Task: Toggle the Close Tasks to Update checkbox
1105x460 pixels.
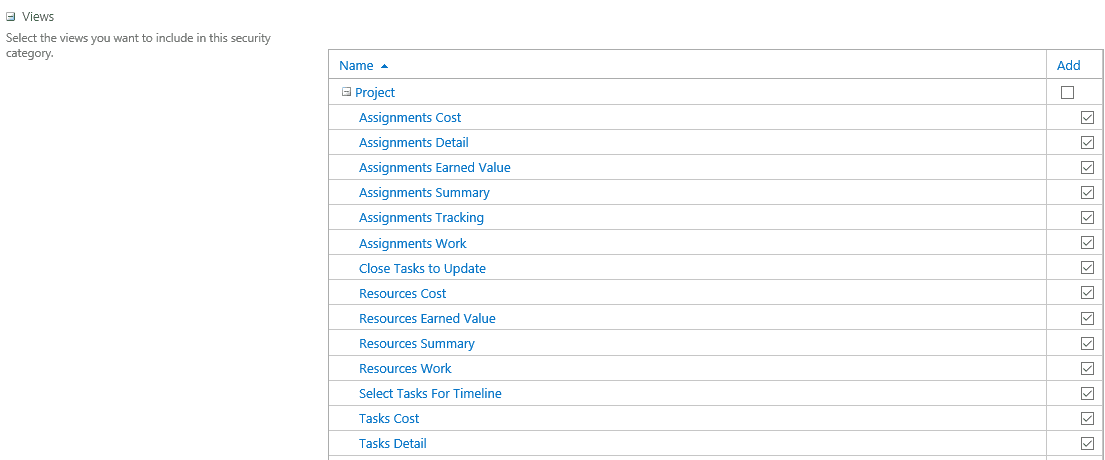Action: 1087,268
